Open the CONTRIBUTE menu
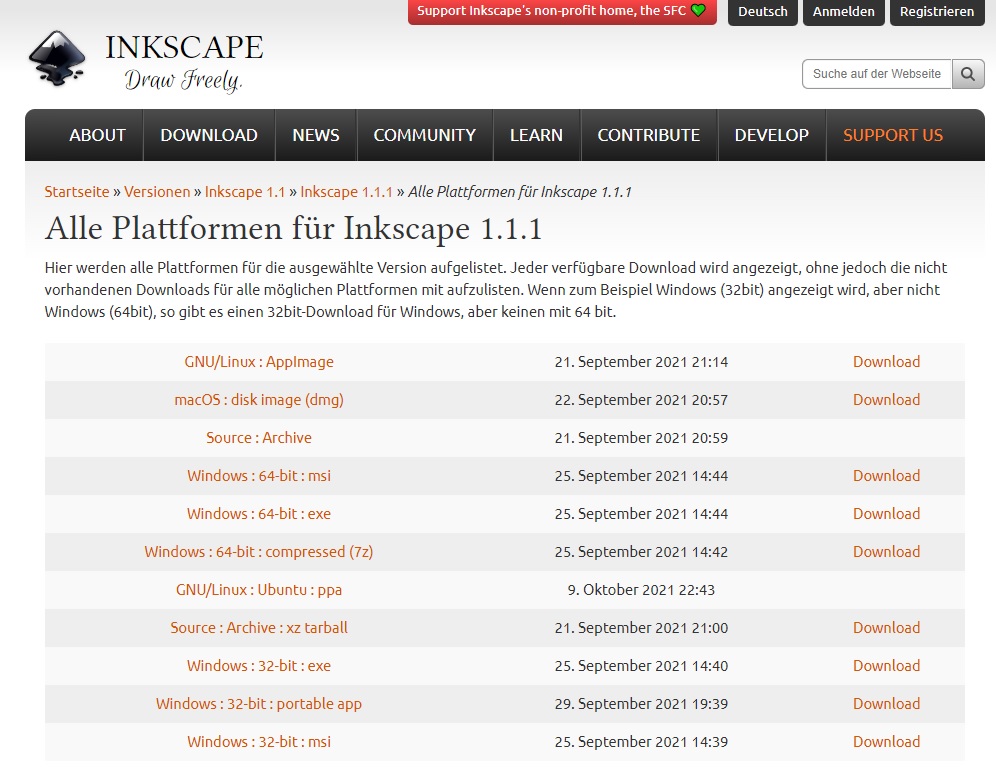The width and height of the screenshot is (996, 768). point(649,135)
